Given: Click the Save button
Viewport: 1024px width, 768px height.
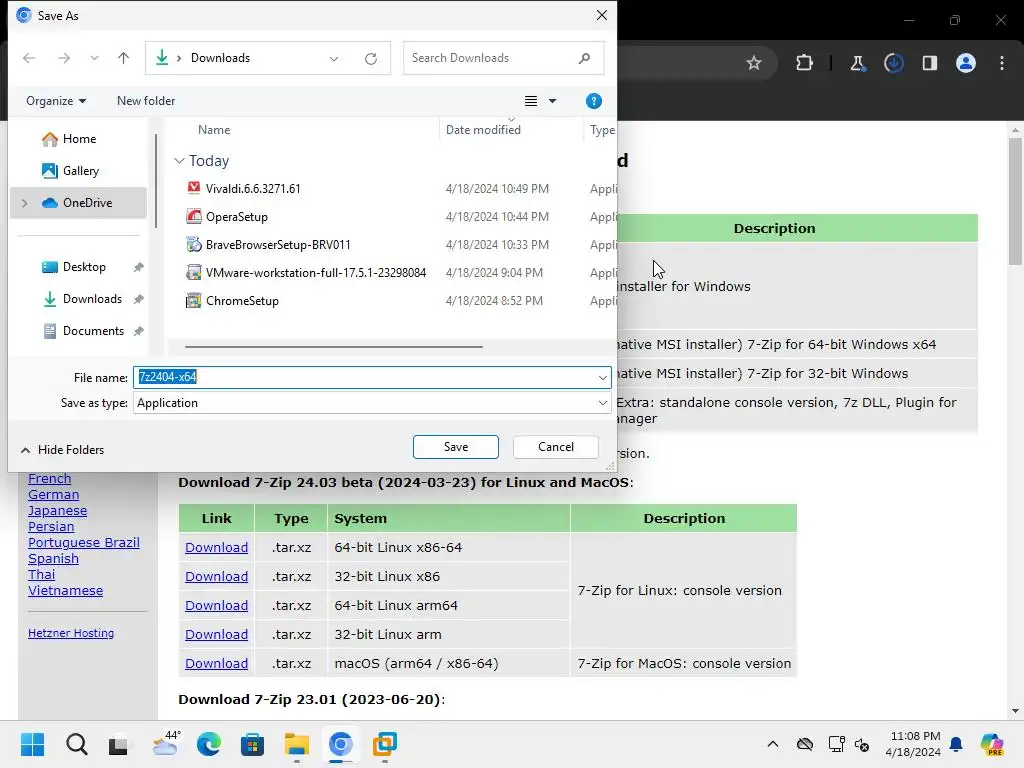Looking at the screenshot, I should [456, 447].
